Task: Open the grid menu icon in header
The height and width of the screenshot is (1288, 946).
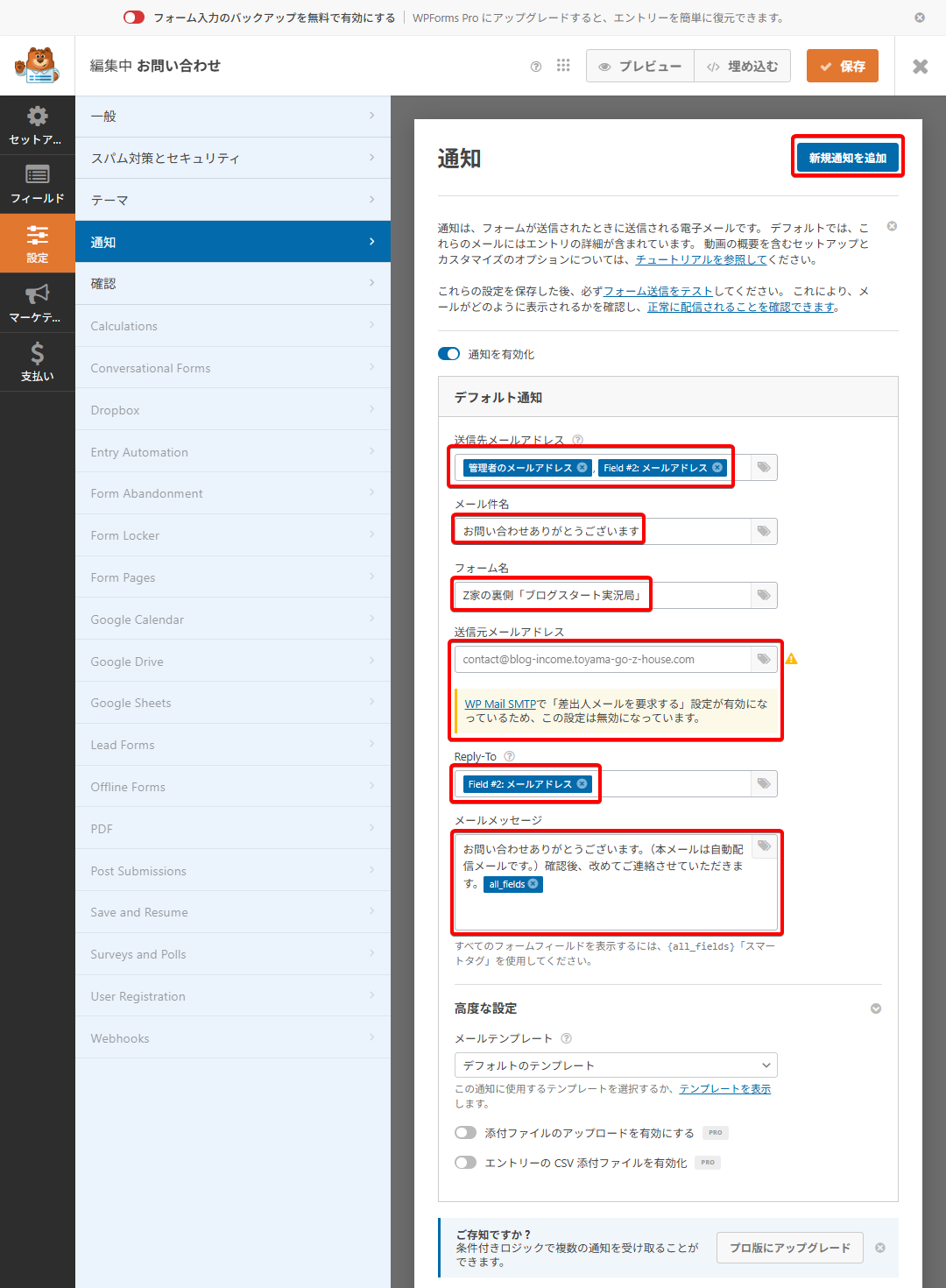Action: point(563,66)
